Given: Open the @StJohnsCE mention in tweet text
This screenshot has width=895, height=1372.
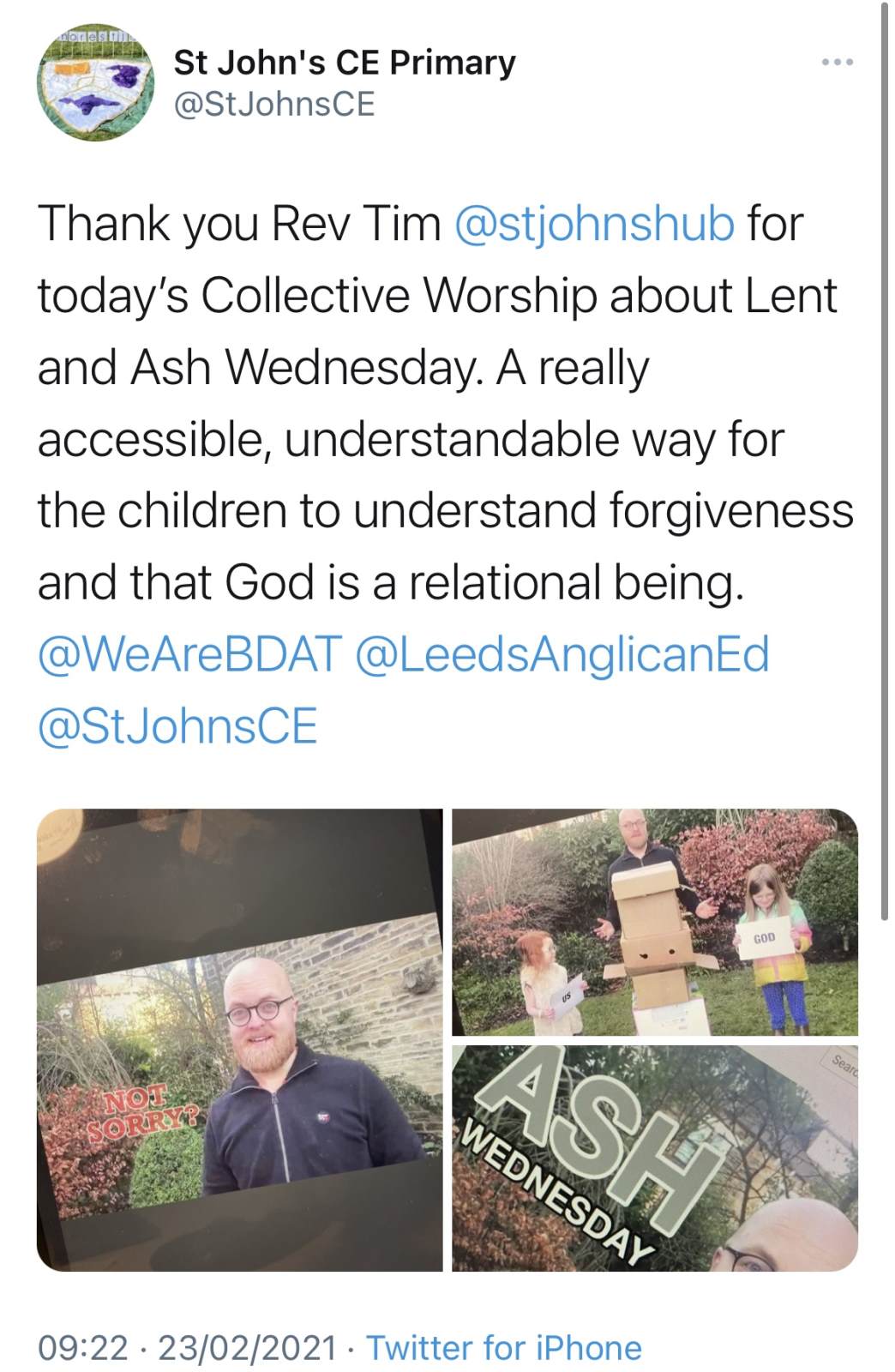Looking at the screenshot, I should pos(177,726).
